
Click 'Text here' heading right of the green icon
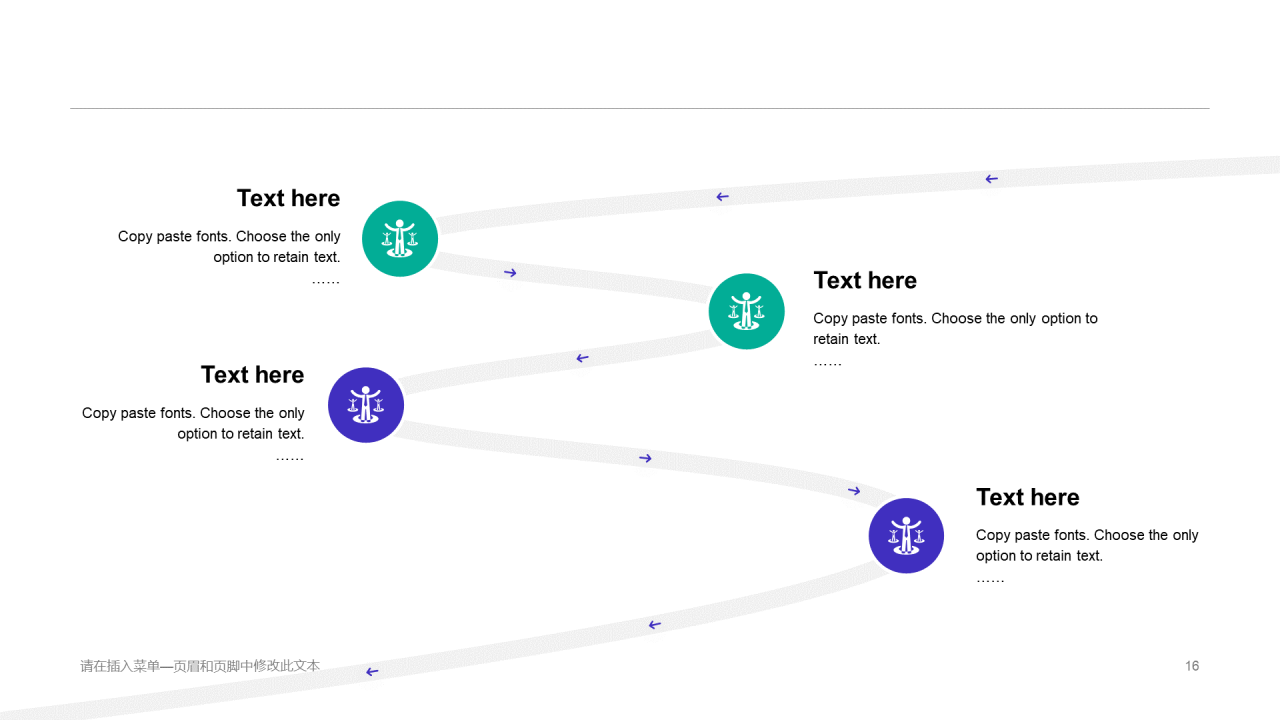pos(865,280)
